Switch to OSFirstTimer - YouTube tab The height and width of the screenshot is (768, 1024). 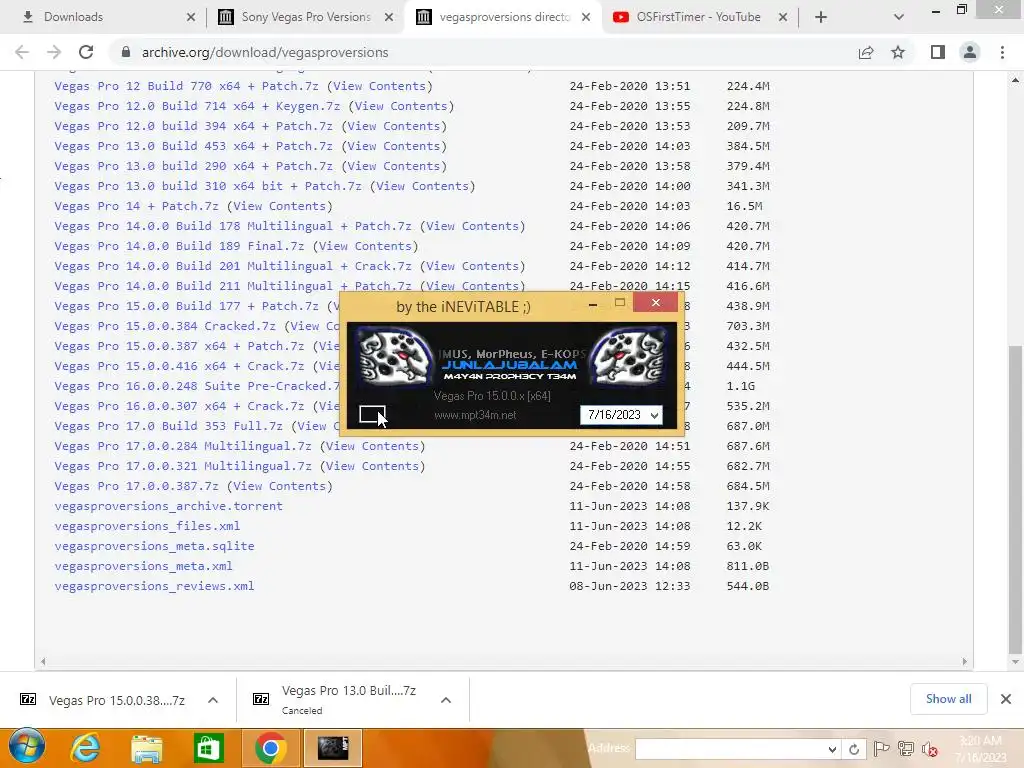coord(698,17)
